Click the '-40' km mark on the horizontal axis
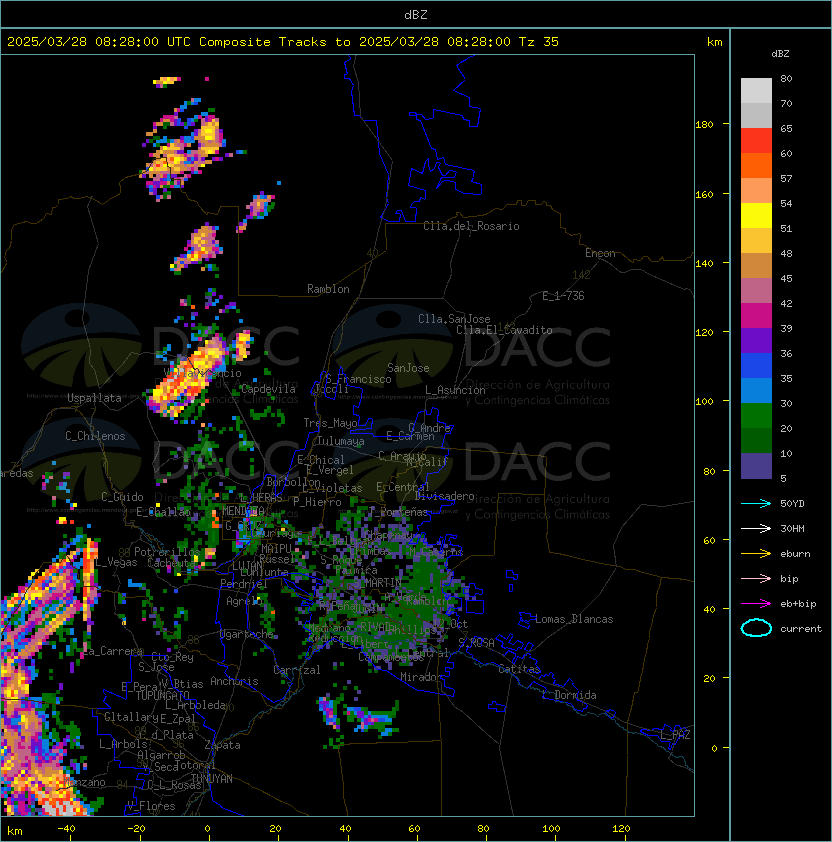This screenshot has height=842, width=832. pyautogui.click(x=66, y=829)
